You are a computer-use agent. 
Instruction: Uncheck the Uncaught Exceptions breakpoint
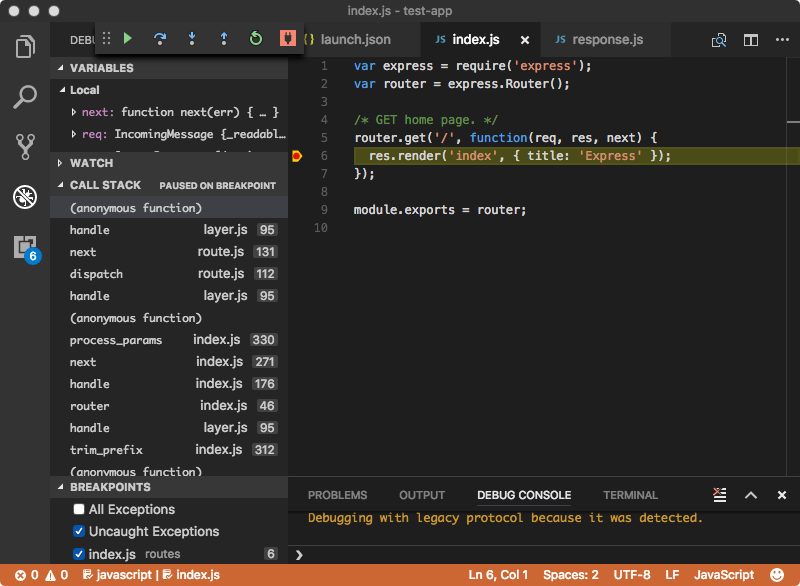[x=79, y=531]
